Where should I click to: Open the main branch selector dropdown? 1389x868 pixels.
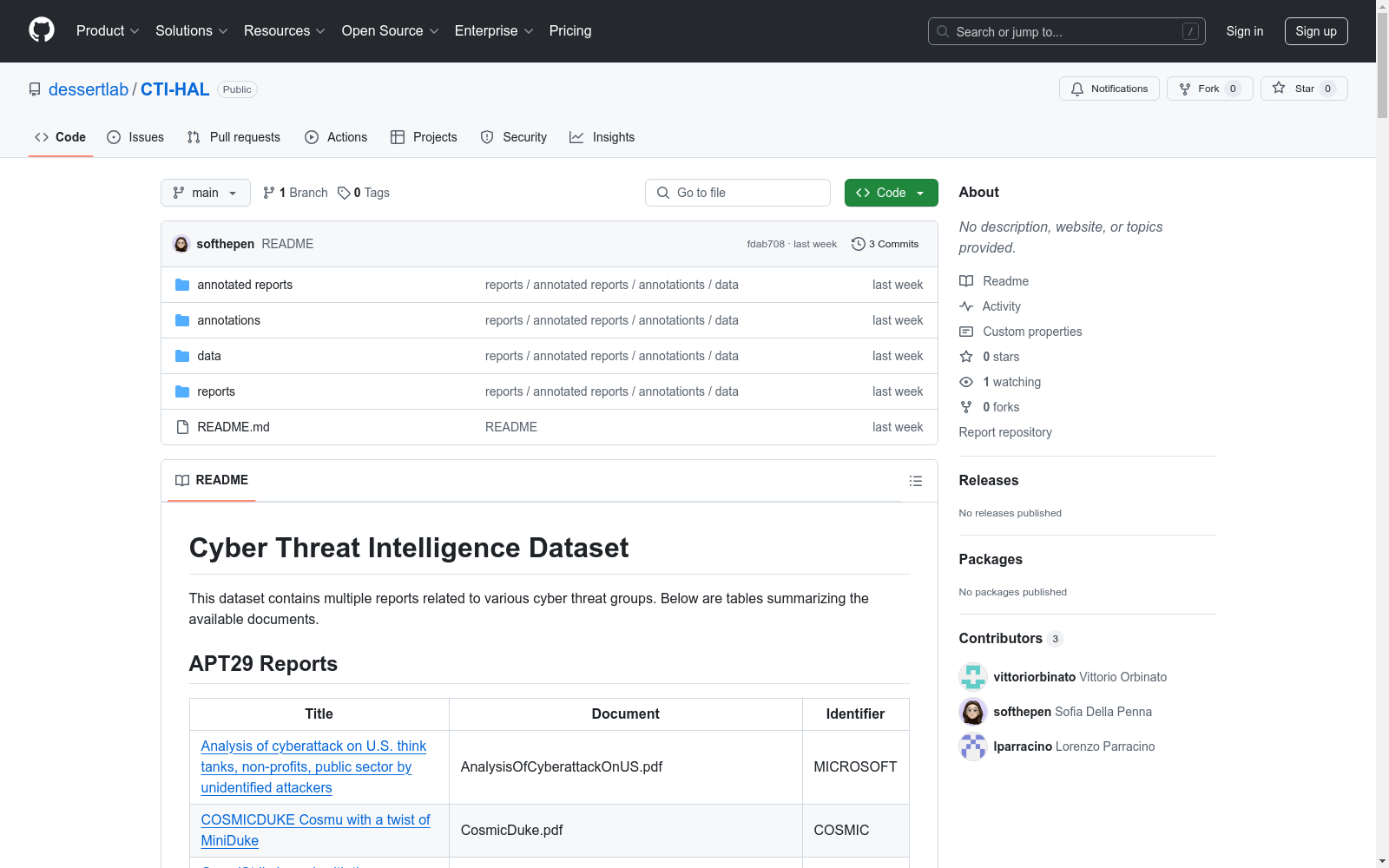point(206,193)
